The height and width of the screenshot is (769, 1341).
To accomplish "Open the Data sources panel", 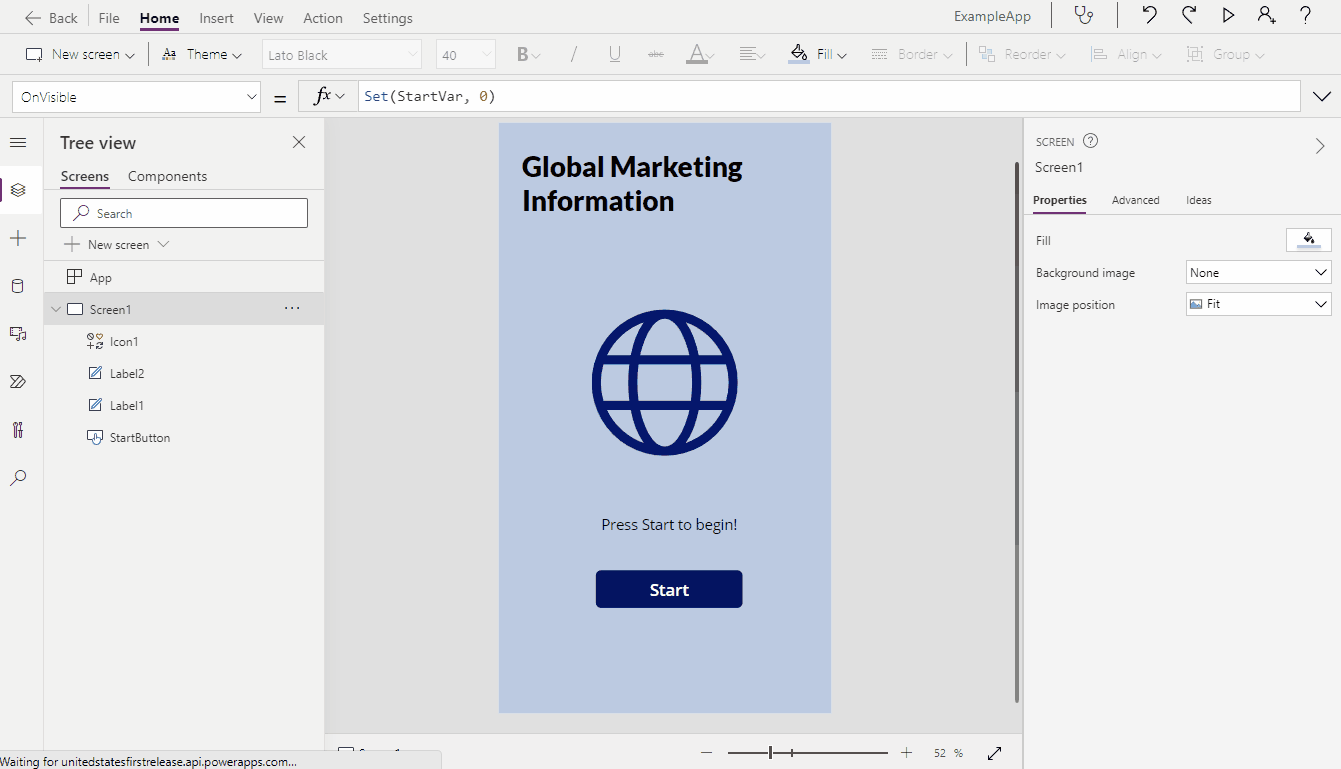I will pyautogui.click(x=18, y=286).
